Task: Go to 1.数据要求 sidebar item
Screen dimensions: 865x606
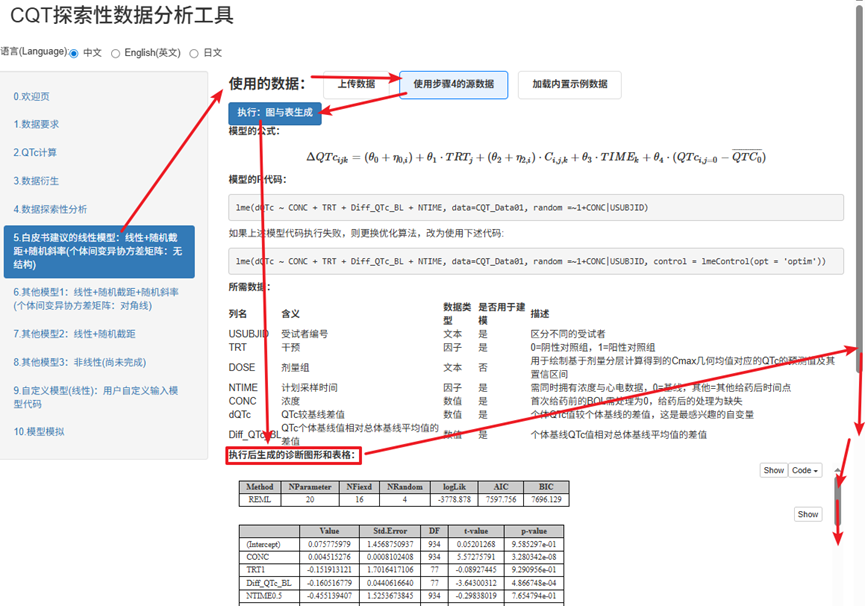Action: click(x=36, y=125)
